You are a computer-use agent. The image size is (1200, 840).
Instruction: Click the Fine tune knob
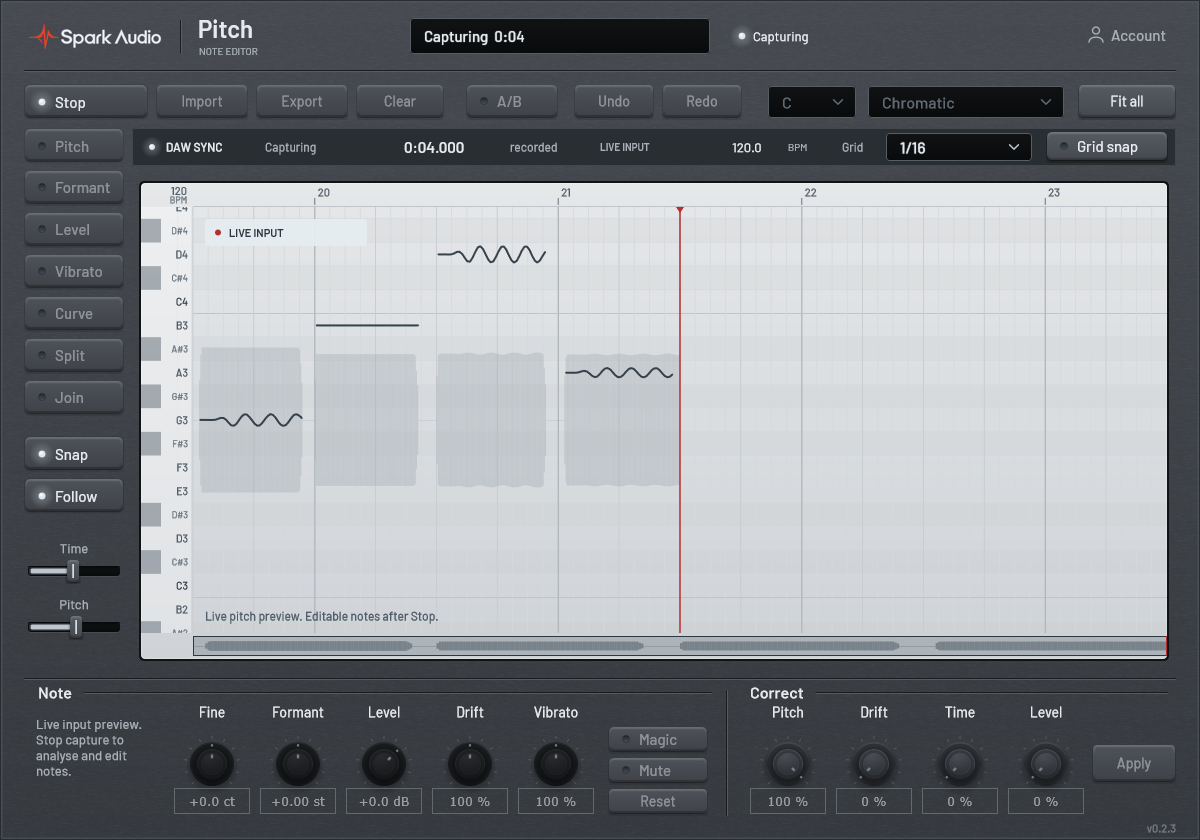212,764
